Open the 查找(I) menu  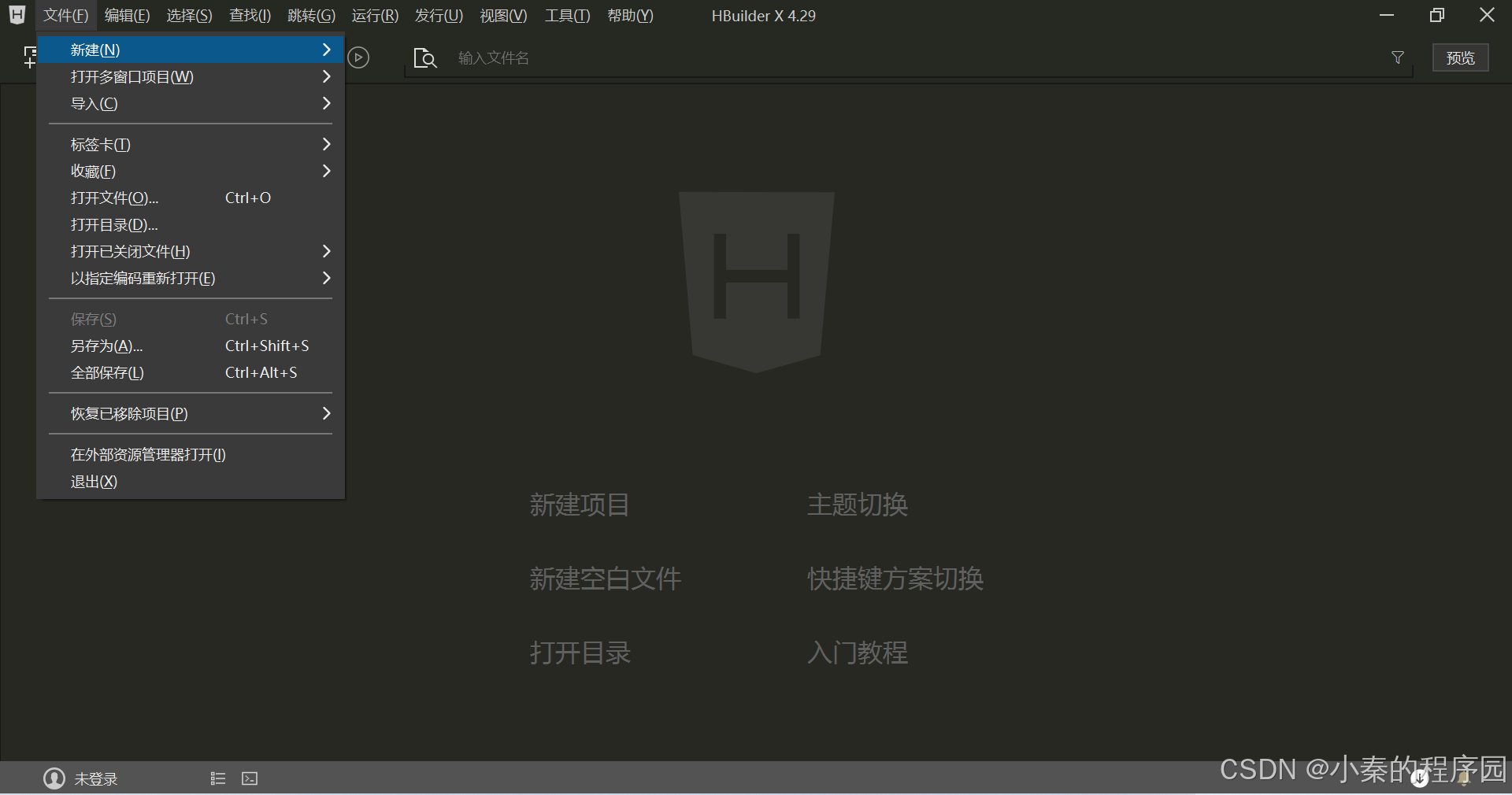250,16
